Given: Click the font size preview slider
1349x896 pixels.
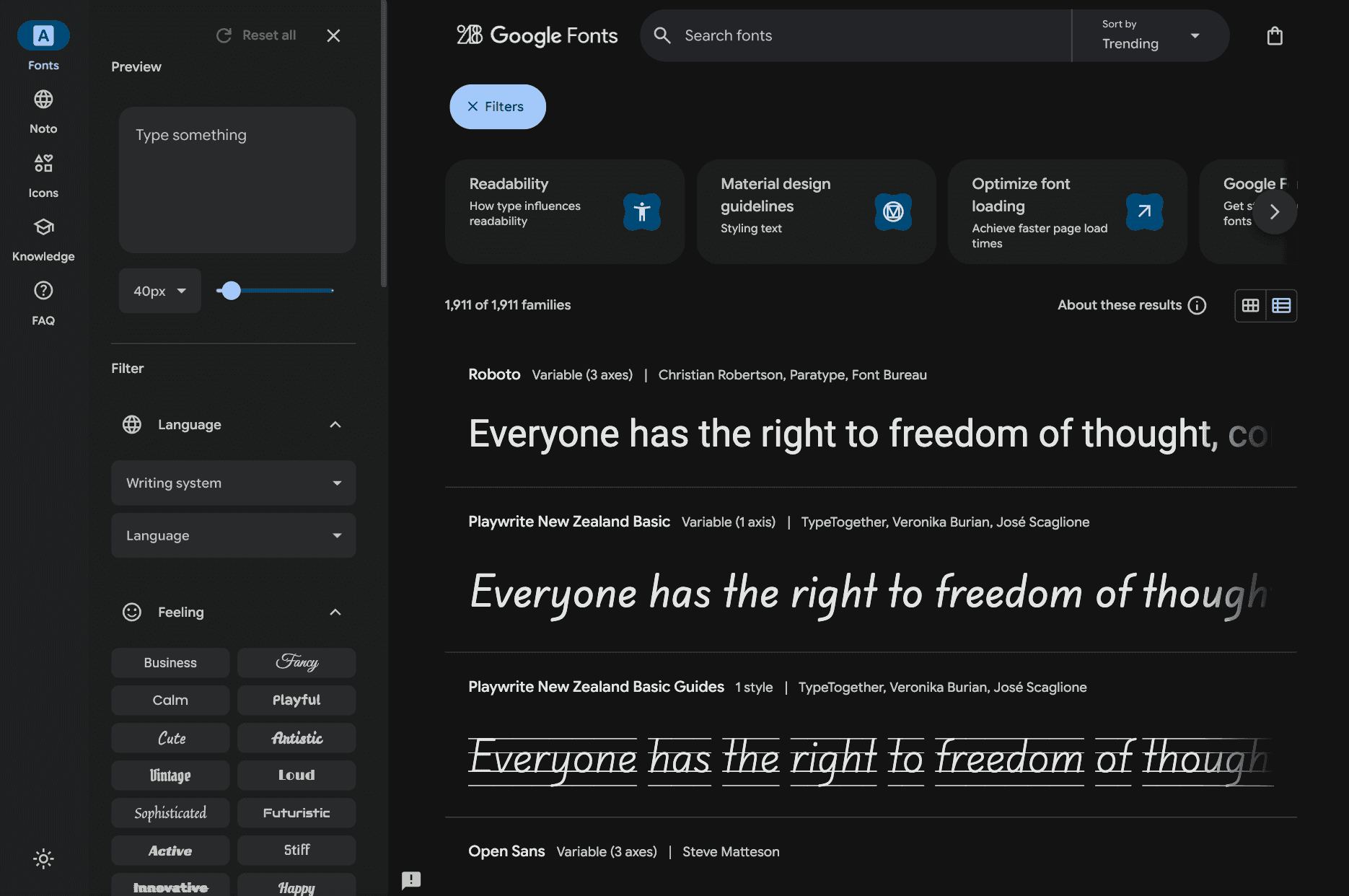Looking at the screenshot, I should pyautogui.click(x=275, y=291).
